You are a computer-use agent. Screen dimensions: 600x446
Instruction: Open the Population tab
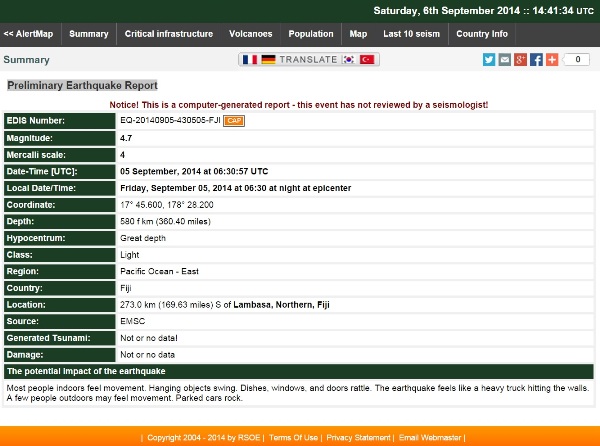click(x=311, y=34)
